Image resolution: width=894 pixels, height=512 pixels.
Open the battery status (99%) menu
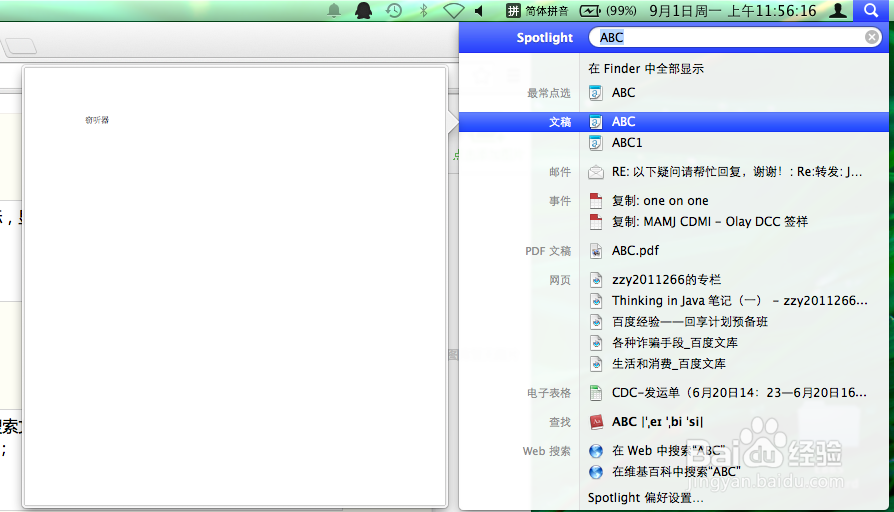(x=608, y=10)
